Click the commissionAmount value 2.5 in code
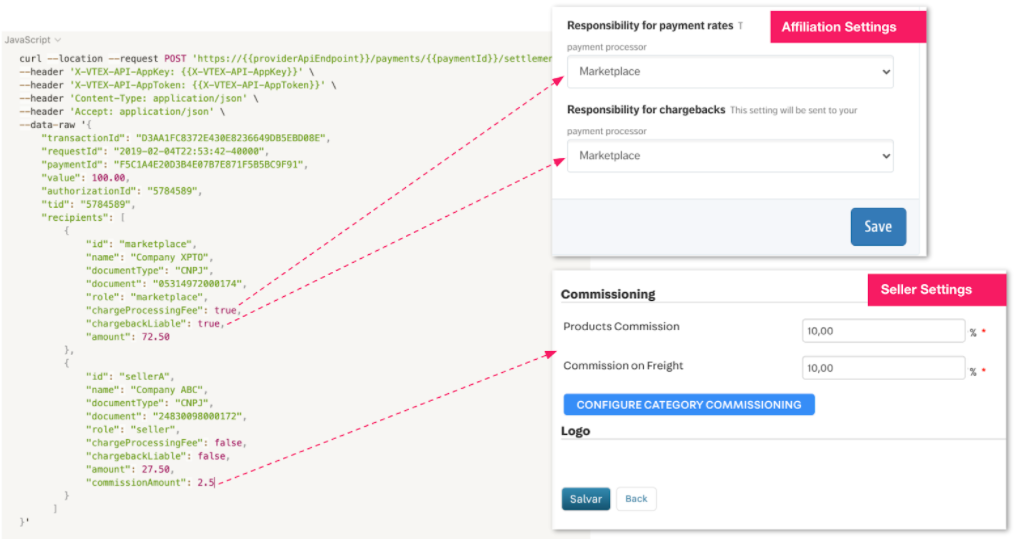This screenshot has width=1014, height=539. [206, 483]
